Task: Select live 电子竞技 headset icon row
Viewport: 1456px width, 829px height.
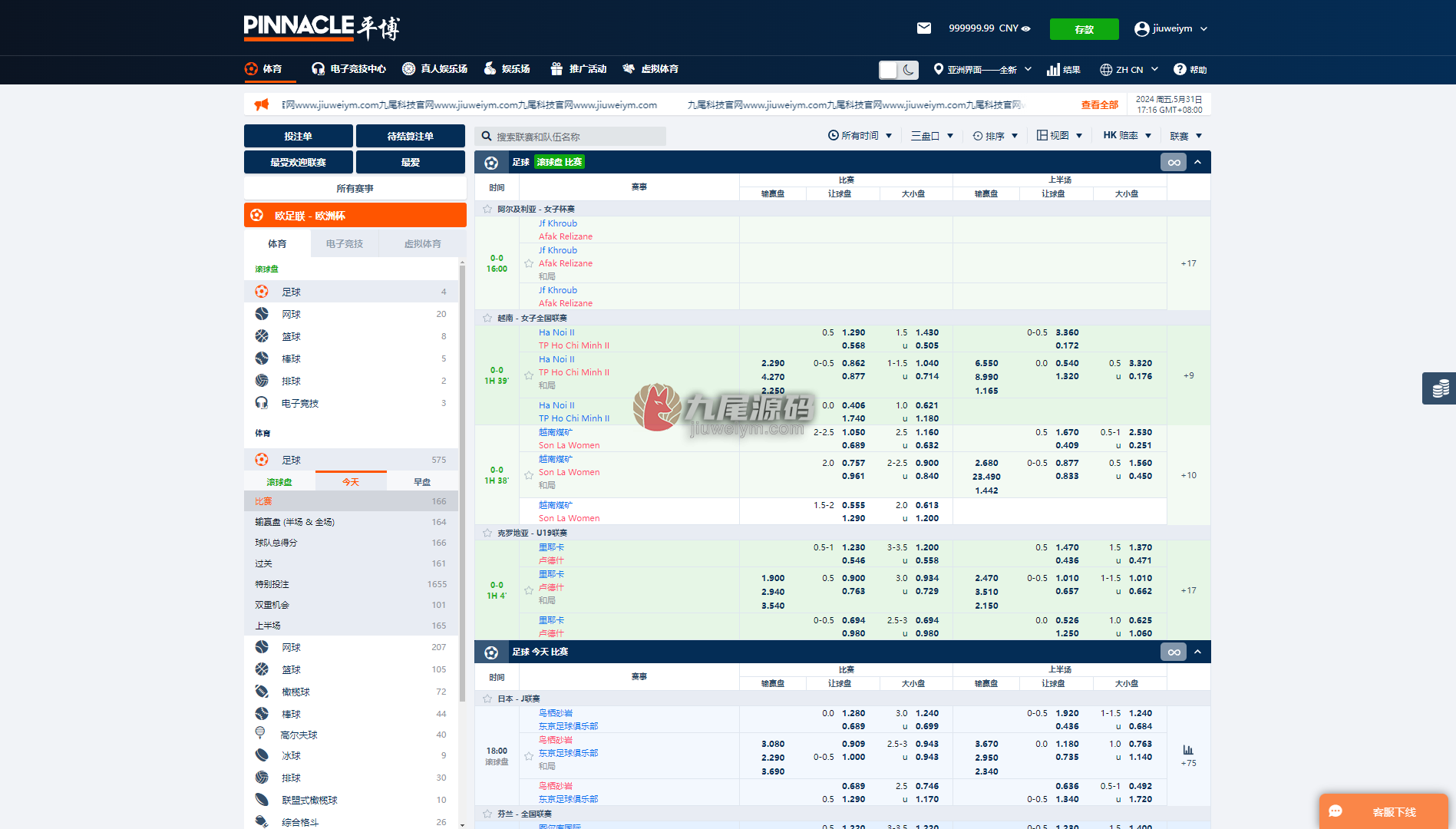Action: coord(351,403)
